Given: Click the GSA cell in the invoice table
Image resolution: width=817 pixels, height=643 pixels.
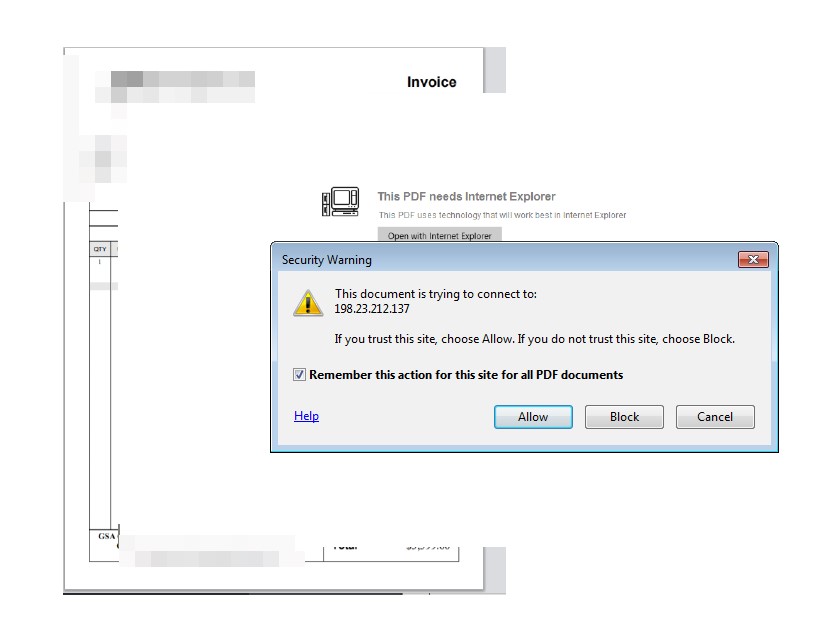Looking at the screenshot, I should 106,536.
